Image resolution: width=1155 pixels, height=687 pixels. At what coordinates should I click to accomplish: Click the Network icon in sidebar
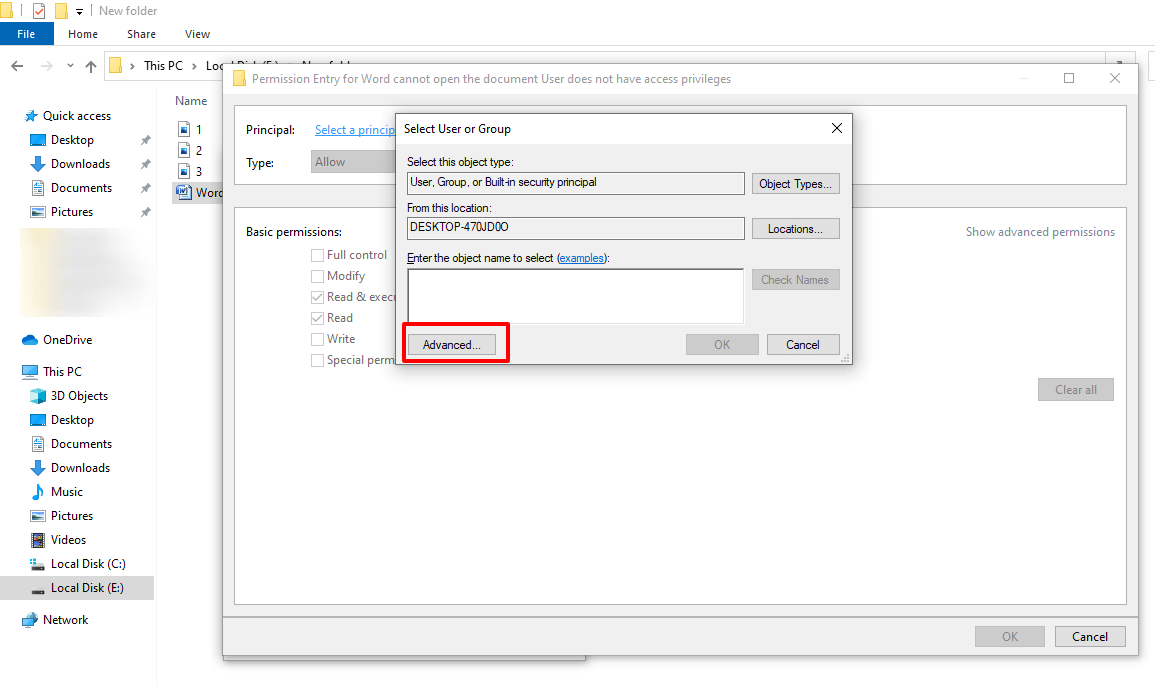[x=29, y=620]
